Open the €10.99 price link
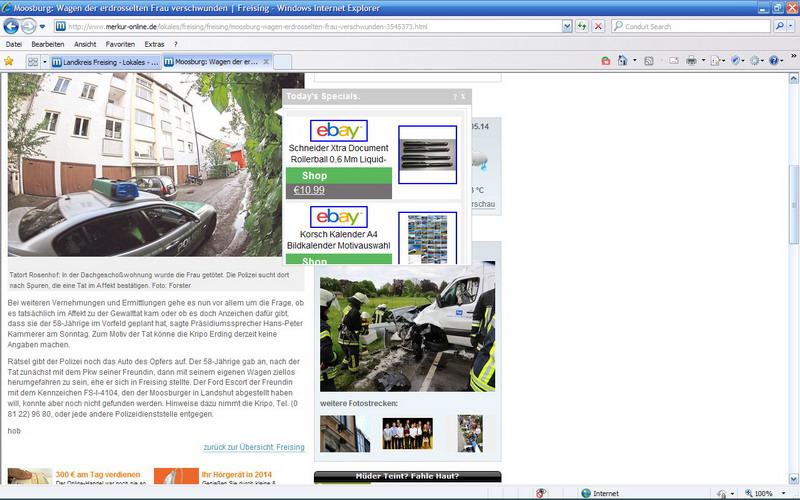Viewport: 800px width, 500px height. coord(309,190)
